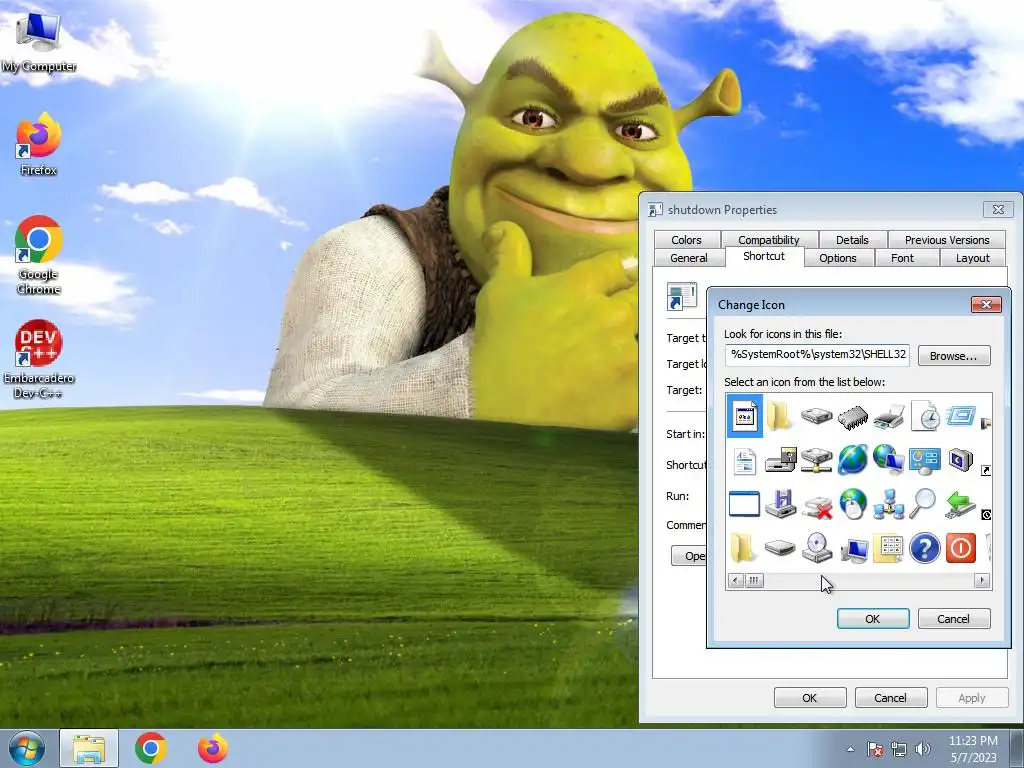Select the desktop computer monitor icon
Viewport: 1024px width, 768px height.
point(853,549)
